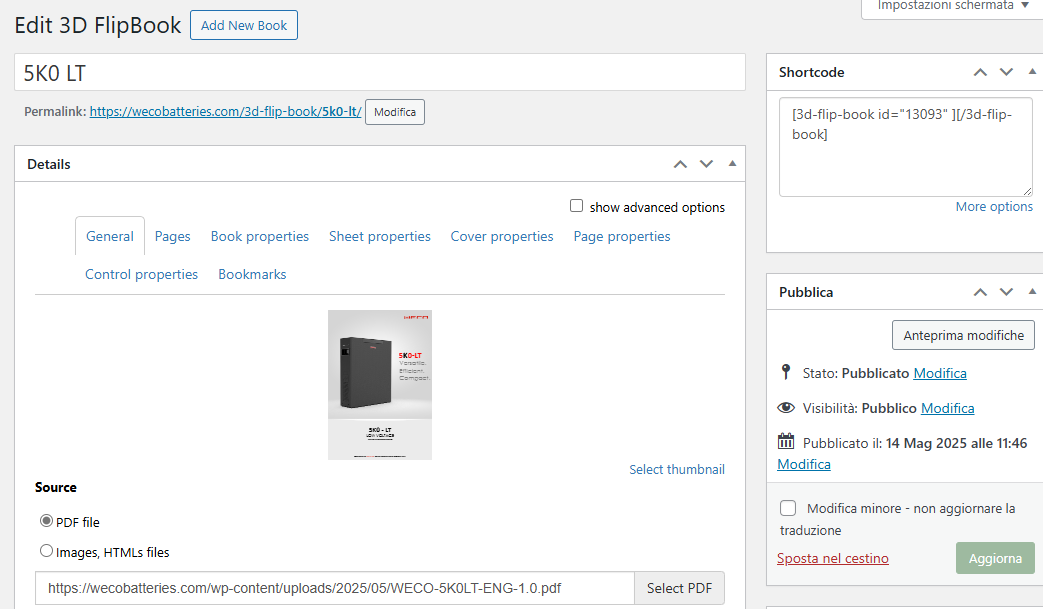Click the Aggiorna button
The height and width of the screenshot is (609, 1043).
tap(995, 558)
